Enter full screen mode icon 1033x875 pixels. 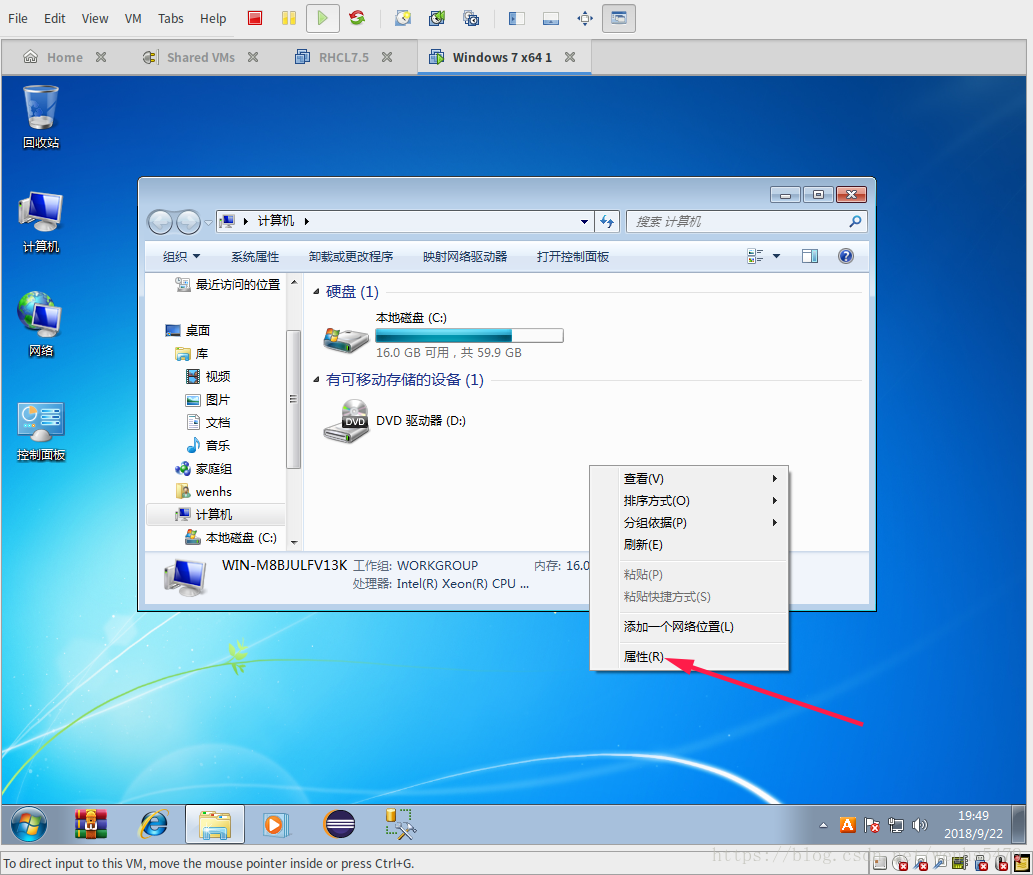pyautogui.click(x=585, y=18)
